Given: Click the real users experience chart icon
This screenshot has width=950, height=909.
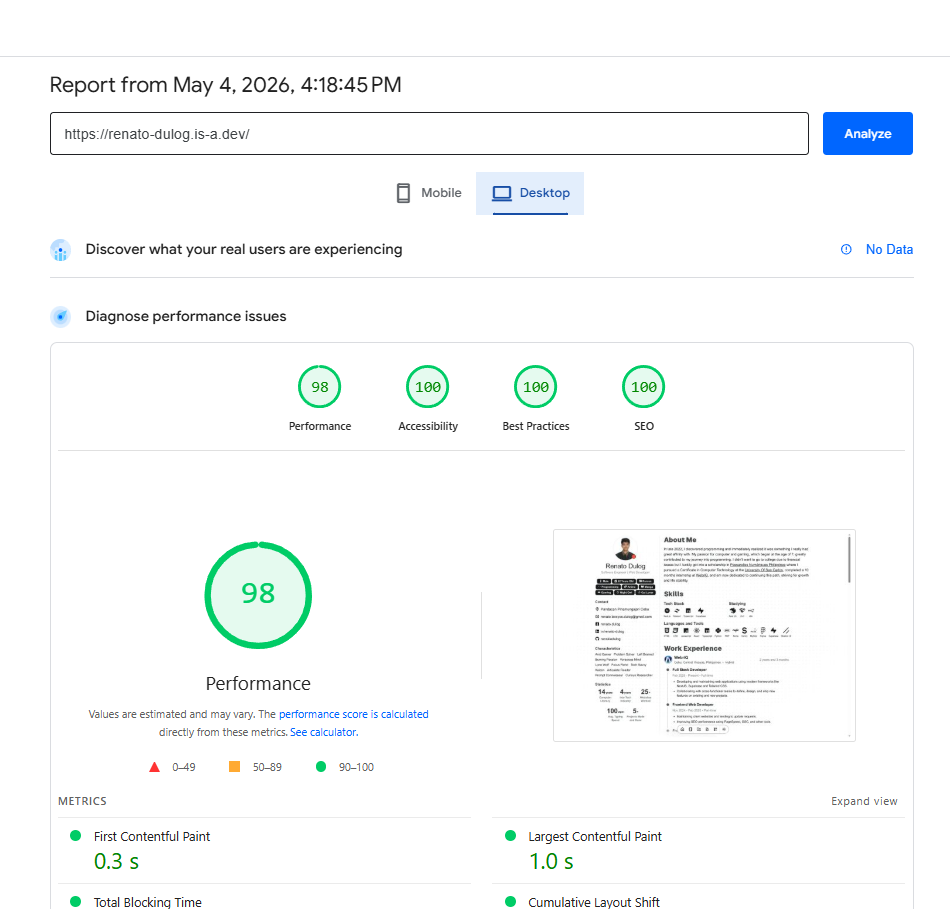Looking at the screenshot, I should pos(61,250).
